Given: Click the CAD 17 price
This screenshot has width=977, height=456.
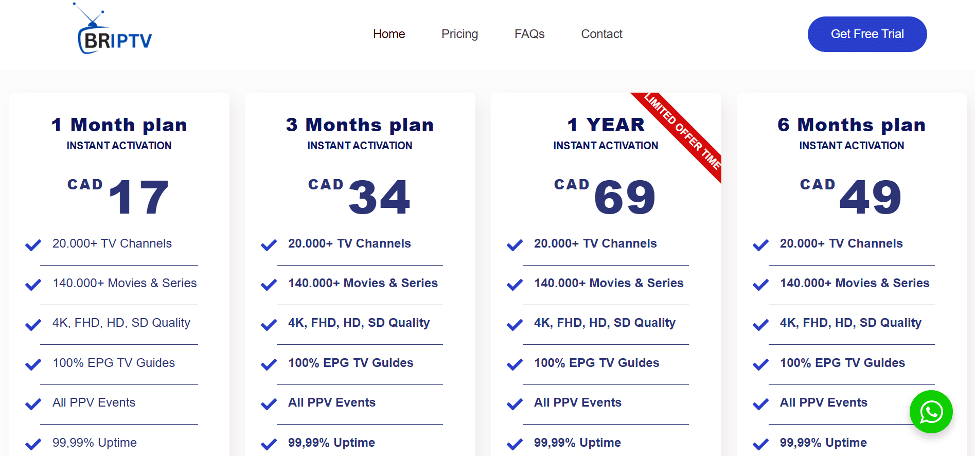Looking at the screenshot, I should pyautogui.click(x=118, y=197).
